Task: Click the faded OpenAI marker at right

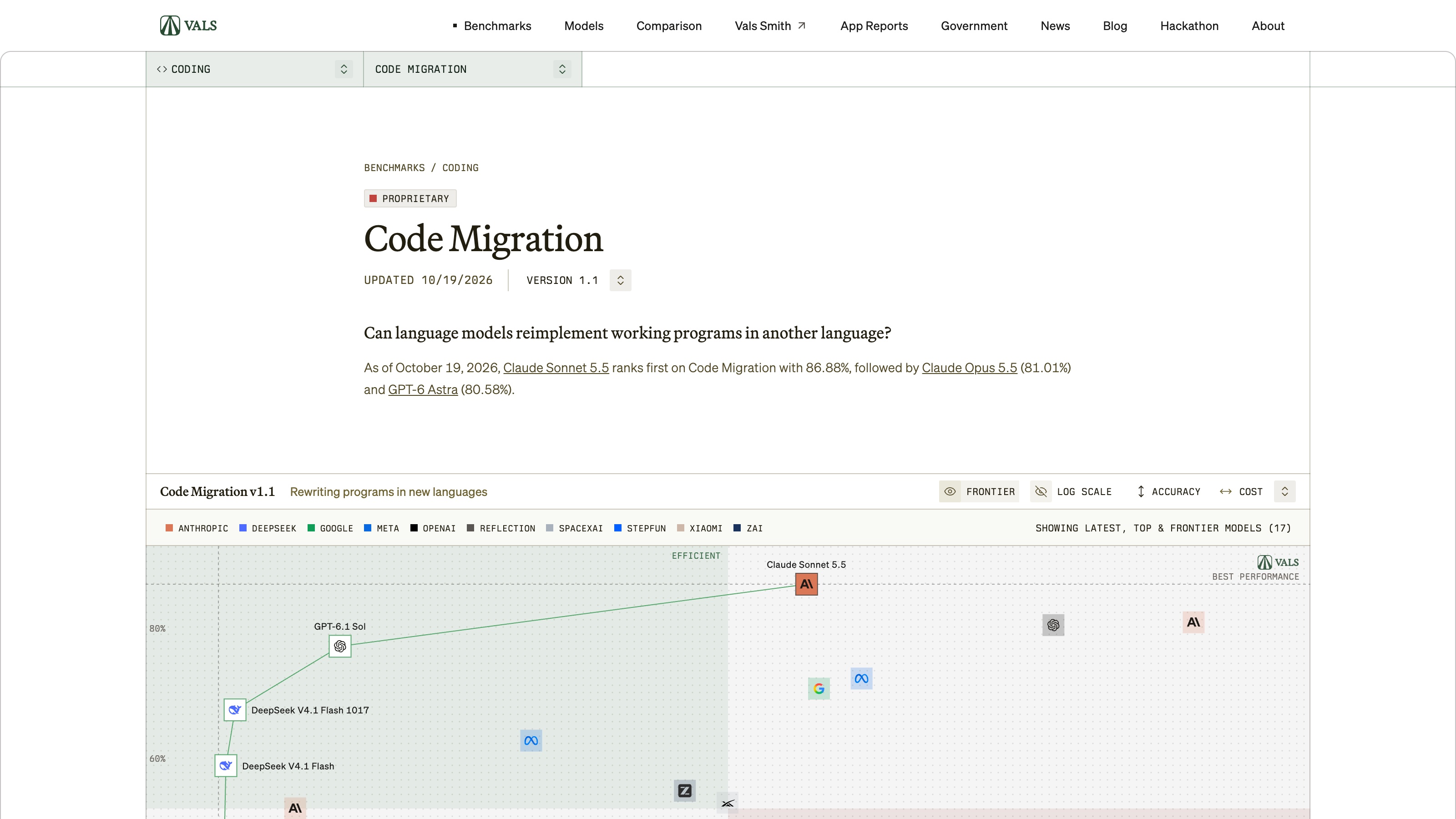Action: point(1053,625)
